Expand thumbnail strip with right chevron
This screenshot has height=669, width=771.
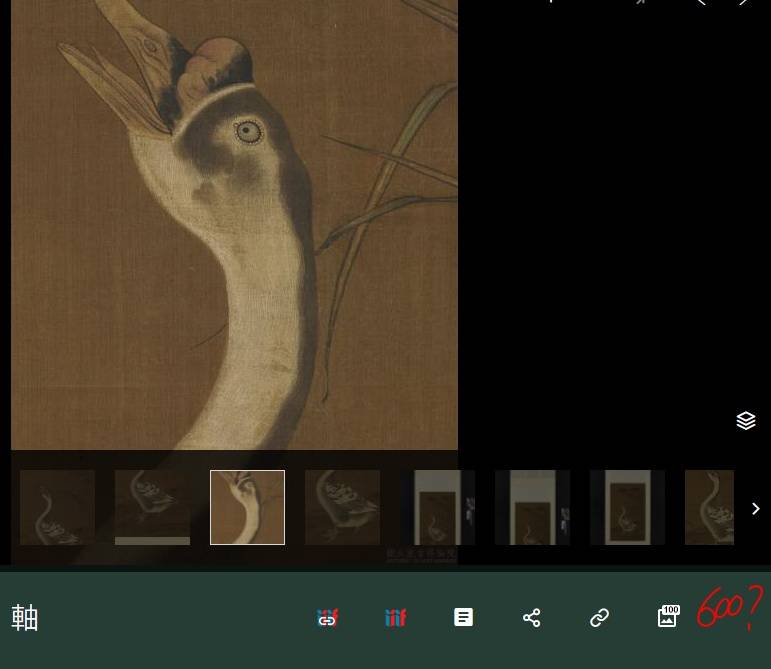[755, 509]
